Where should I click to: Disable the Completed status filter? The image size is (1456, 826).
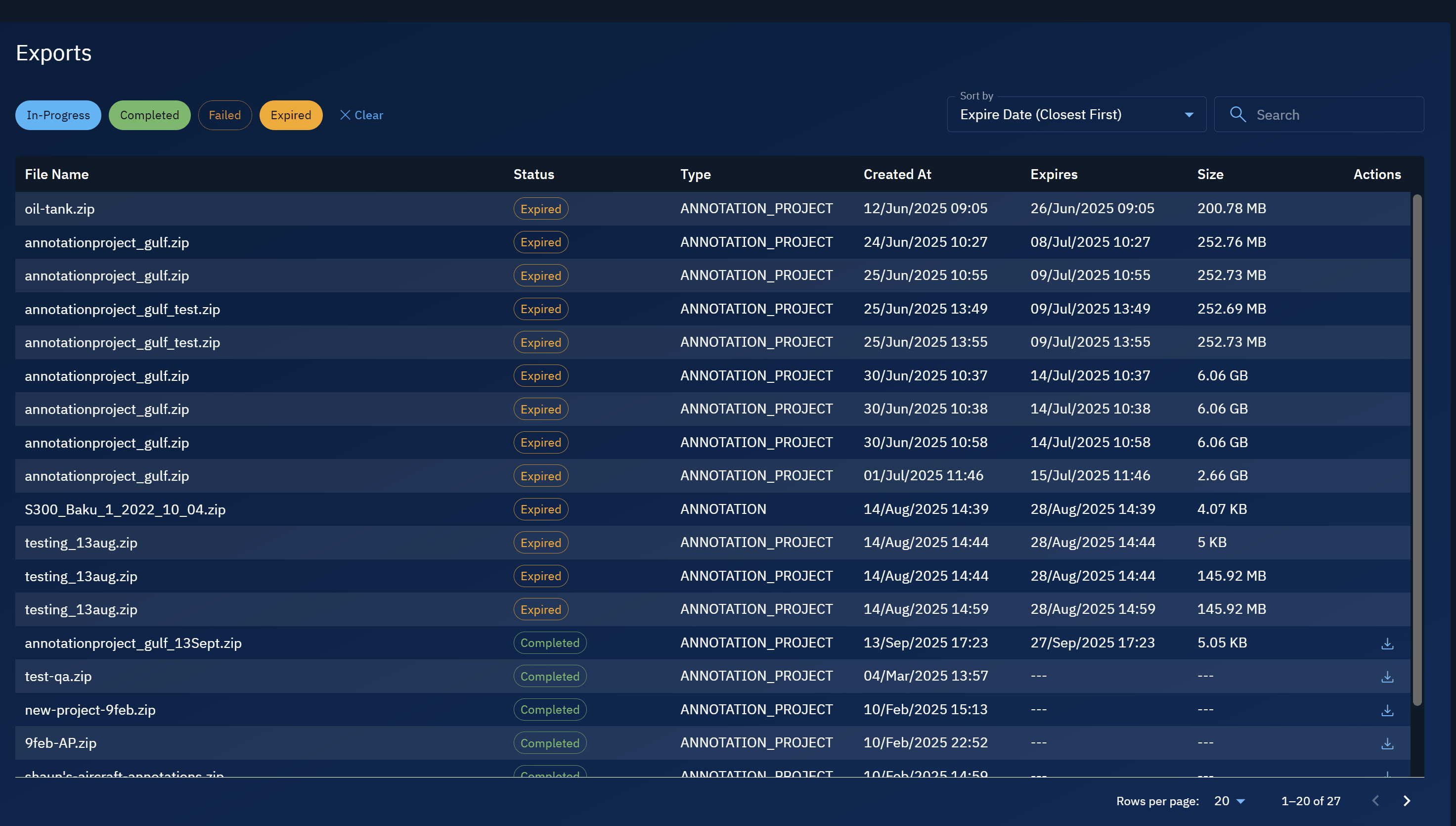pos(149,115)
